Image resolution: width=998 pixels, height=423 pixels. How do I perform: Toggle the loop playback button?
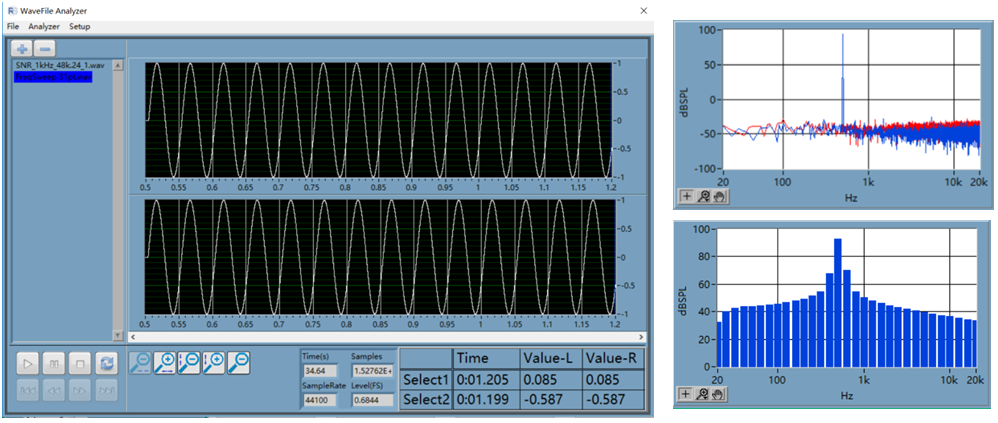106,361
